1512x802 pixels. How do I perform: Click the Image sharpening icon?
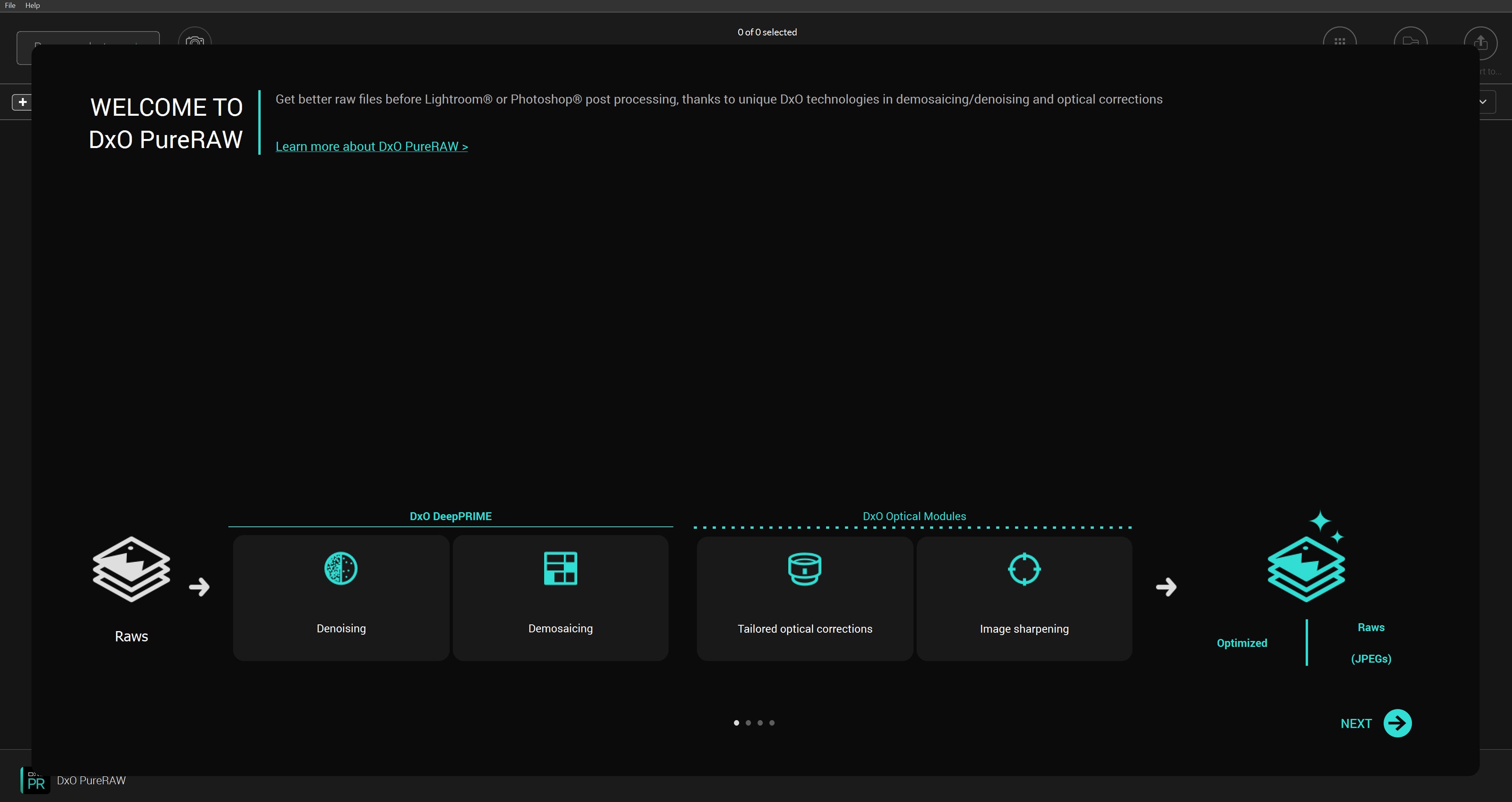1024,568
